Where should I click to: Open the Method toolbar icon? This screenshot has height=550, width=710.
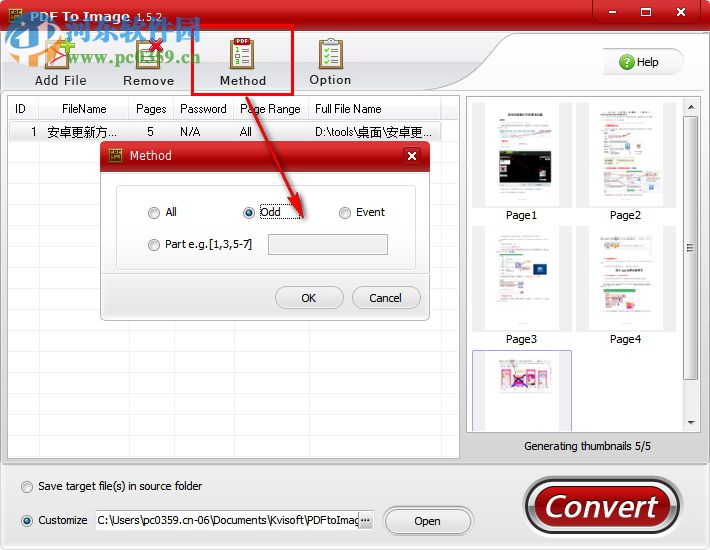[243, 62]
